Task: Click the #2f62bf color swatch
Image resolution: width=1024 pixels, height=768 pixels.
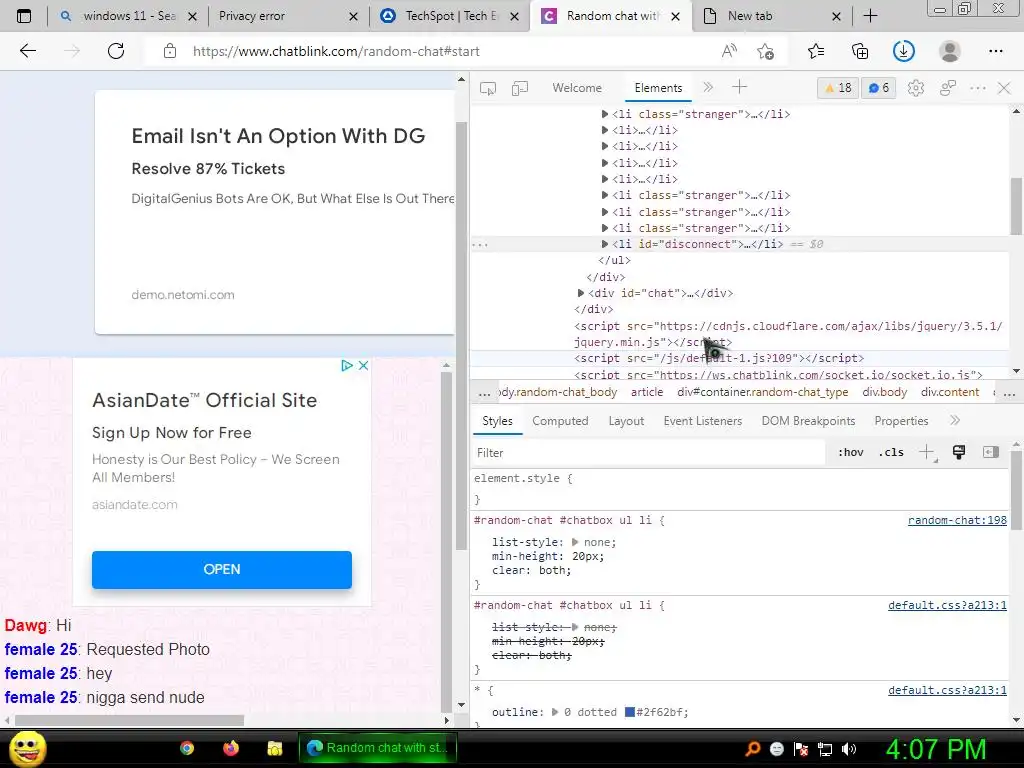Action: tap(630, 712)
